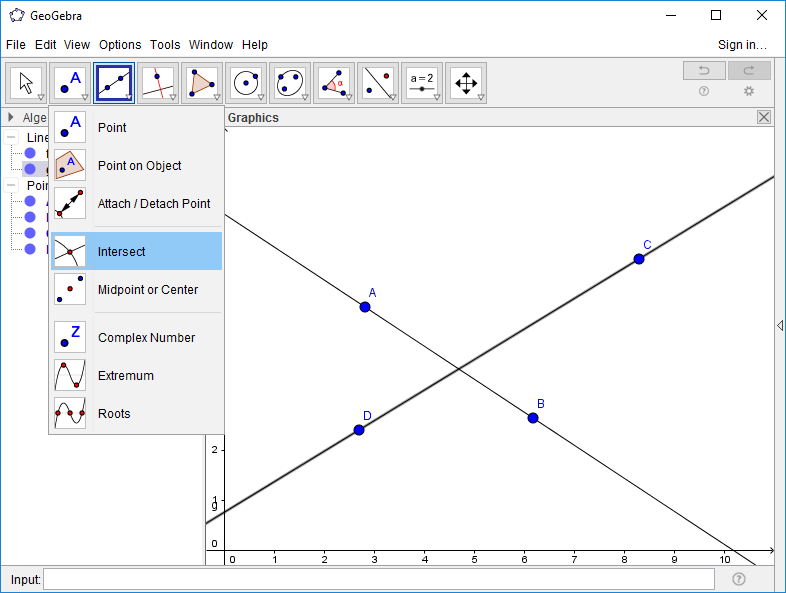Select the Line through two points tool
The height and width of the screenshot is (593, 786).
point(114,83)
